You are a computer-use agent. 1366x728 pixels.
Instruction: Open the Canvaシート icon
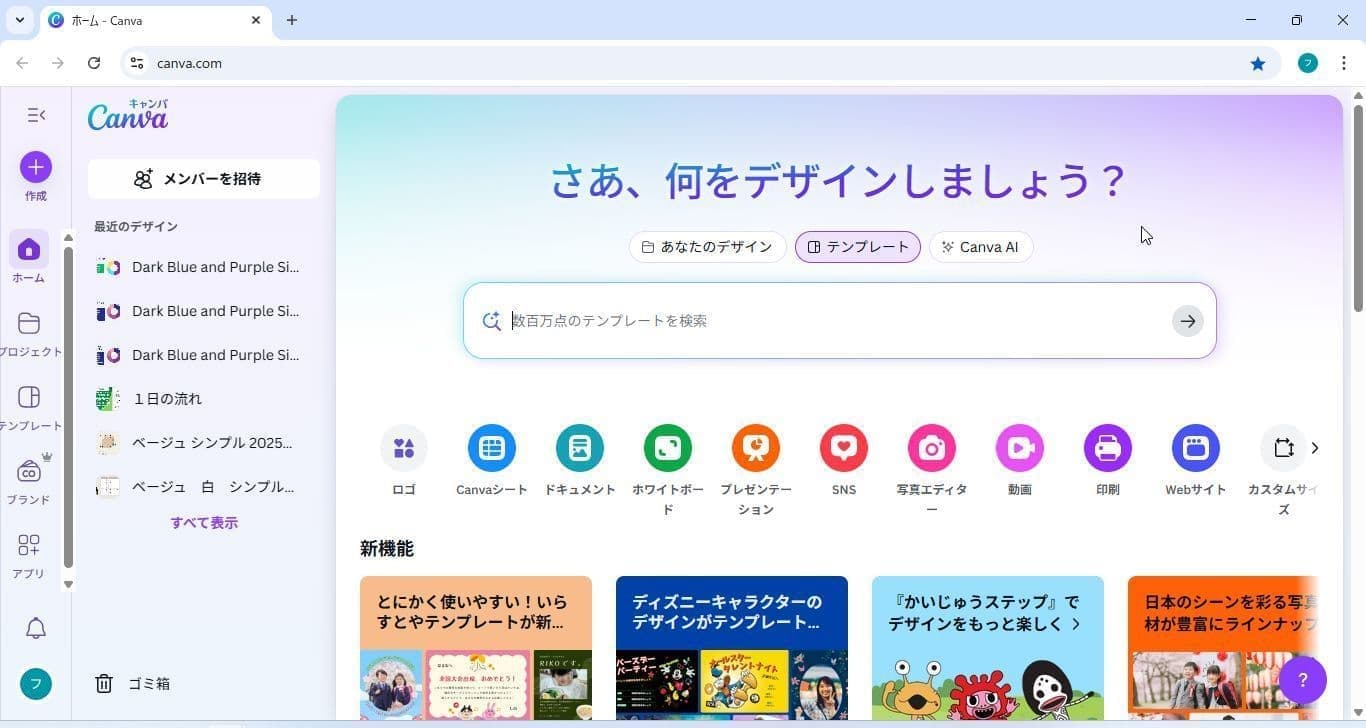click(x=491, y=448)
